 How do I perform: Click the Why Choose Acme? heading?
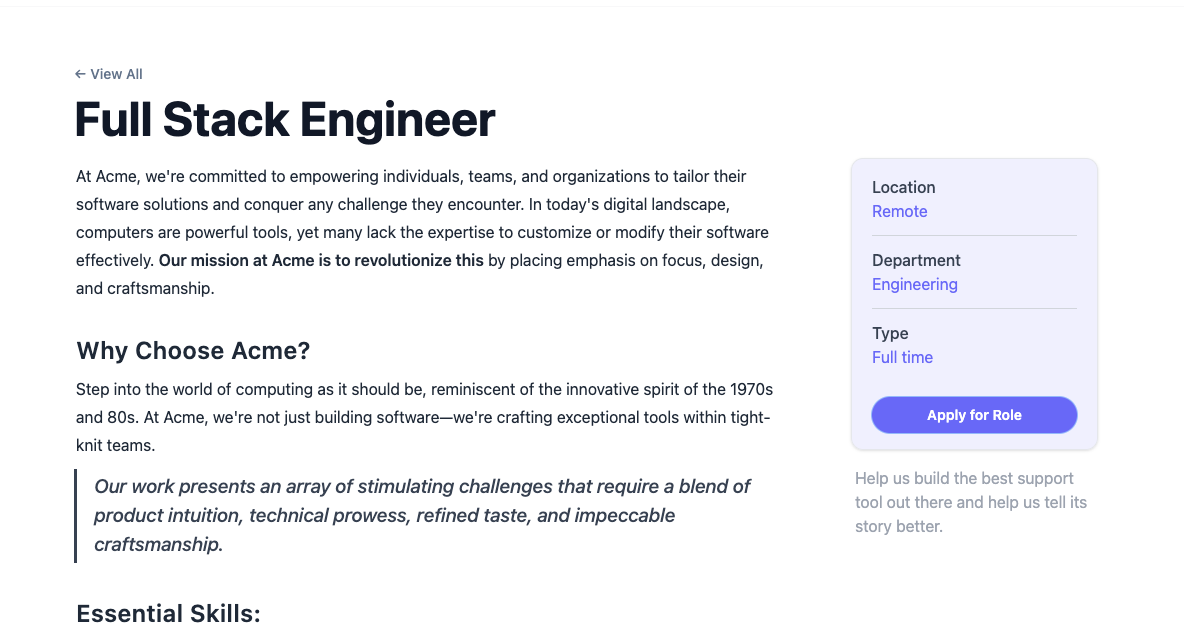point(193,350)
